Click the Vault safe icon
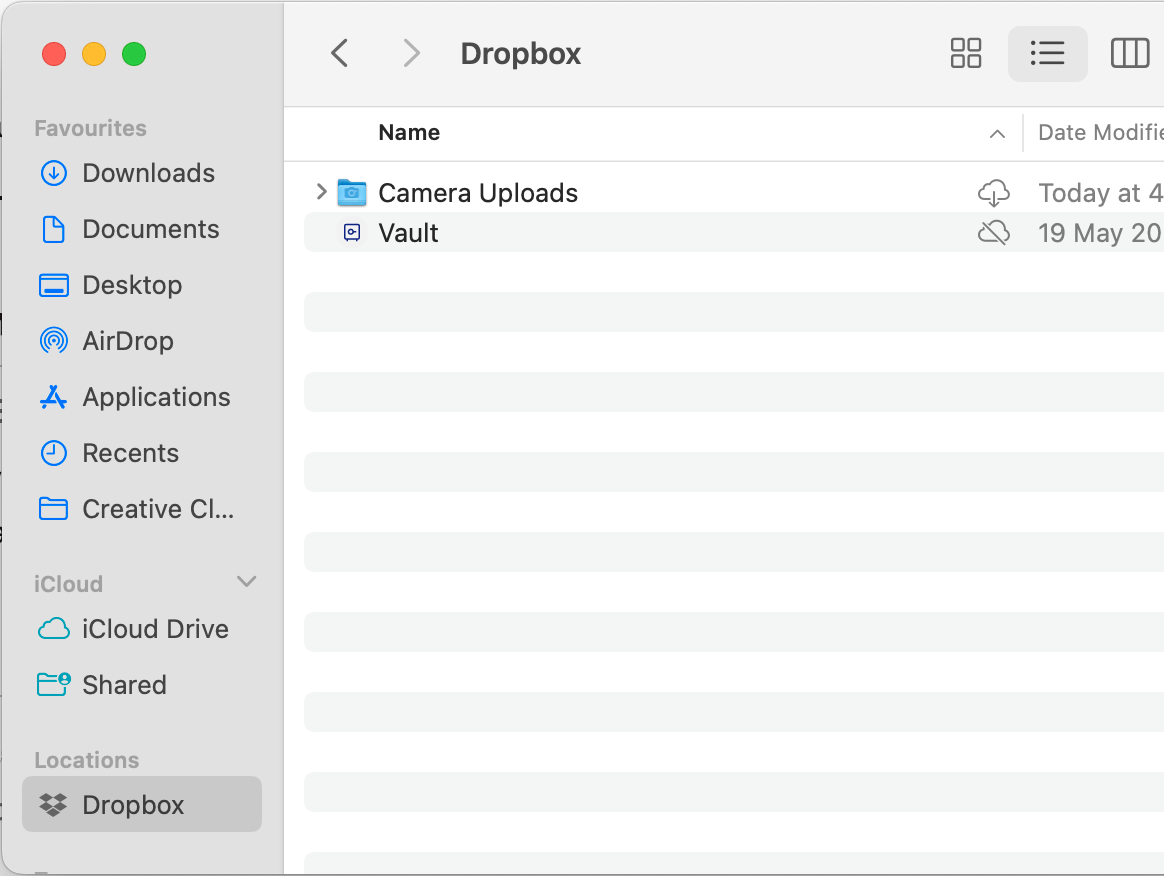 coord(352,233)
